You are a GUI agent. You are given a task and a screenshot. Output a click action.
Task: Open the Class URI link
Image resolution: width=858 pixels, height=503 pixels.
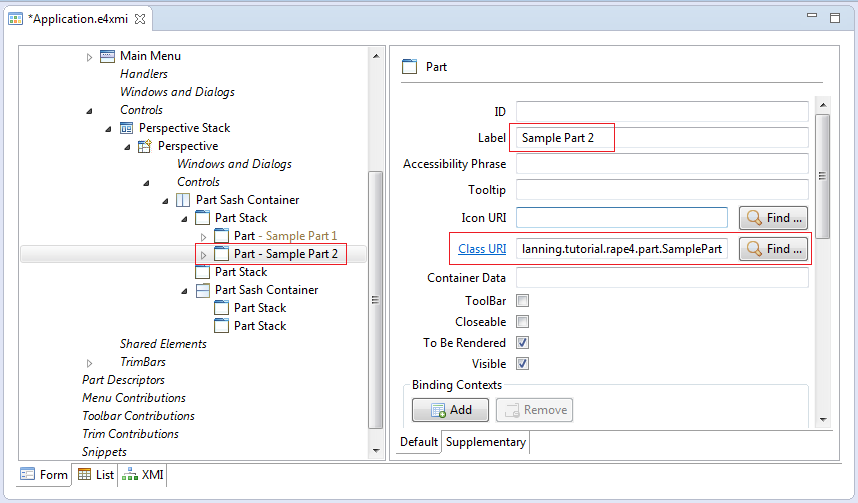click(x=482, y=249)
